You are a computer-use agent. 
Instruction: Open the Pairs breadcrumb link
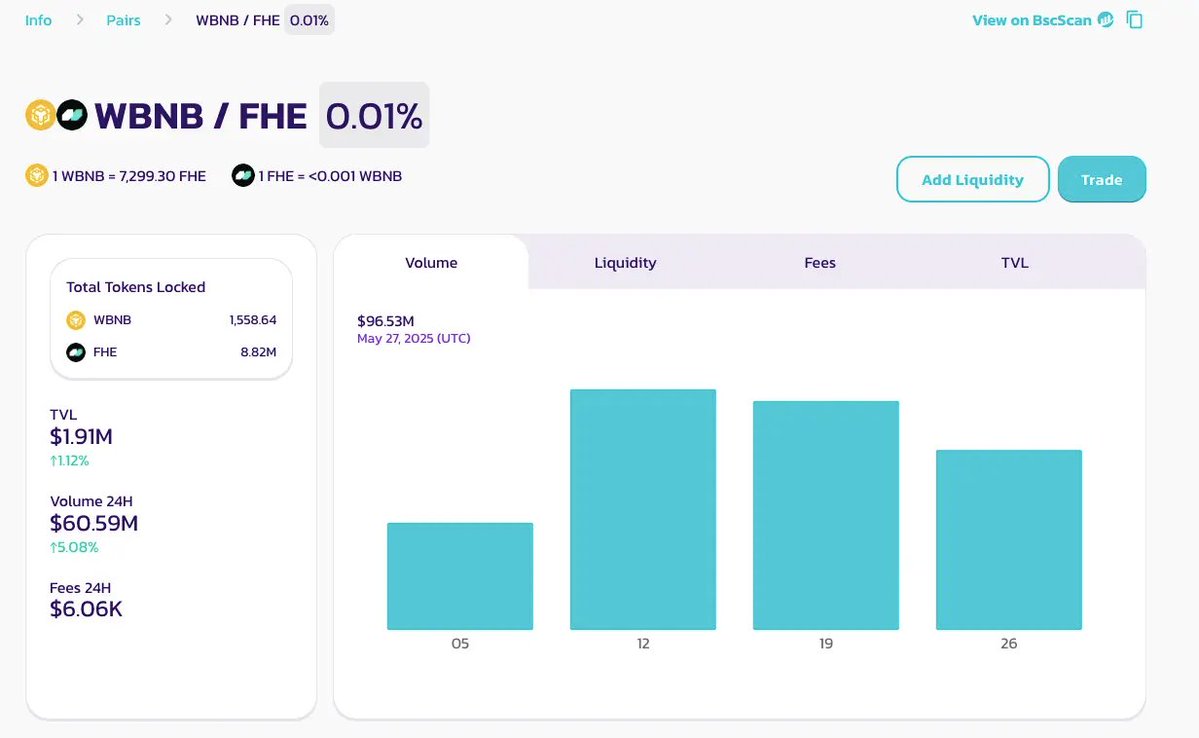(x=123, y=20)
